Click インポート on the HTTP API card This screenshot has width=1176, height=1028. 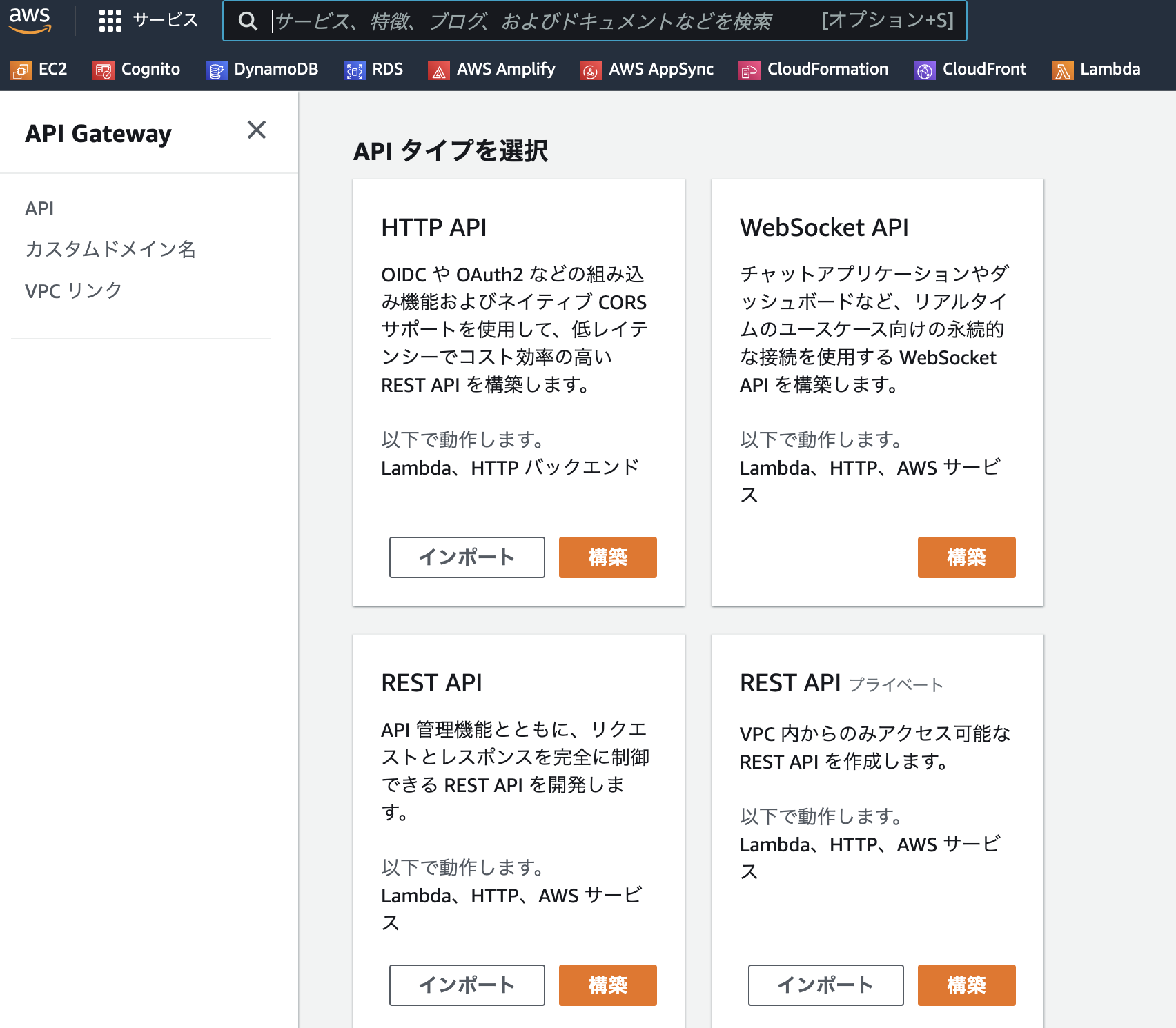pos(467,557)
